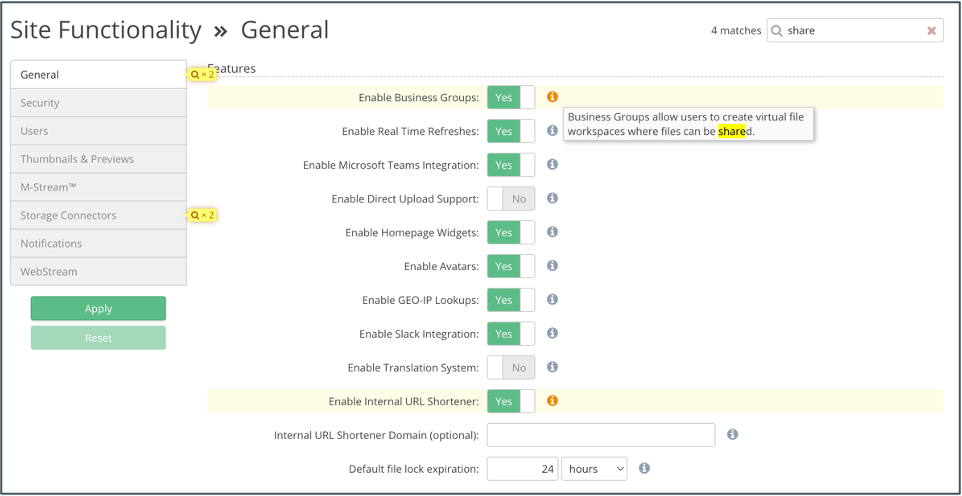The height and width of the screenshot is (496, 962).
Task: Turn on Enable Direct Upload Support
Action: (x=511, y=199)
